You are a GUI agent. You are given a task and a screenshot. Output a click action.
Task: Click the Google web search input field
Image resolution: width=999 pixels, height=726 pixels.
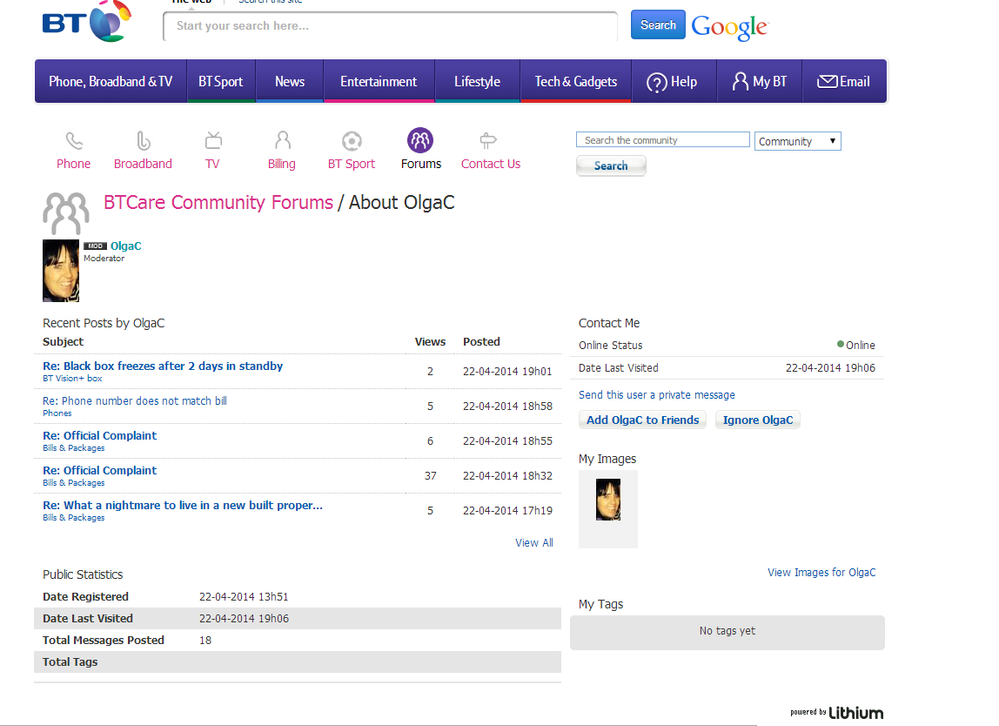[390, 26]
